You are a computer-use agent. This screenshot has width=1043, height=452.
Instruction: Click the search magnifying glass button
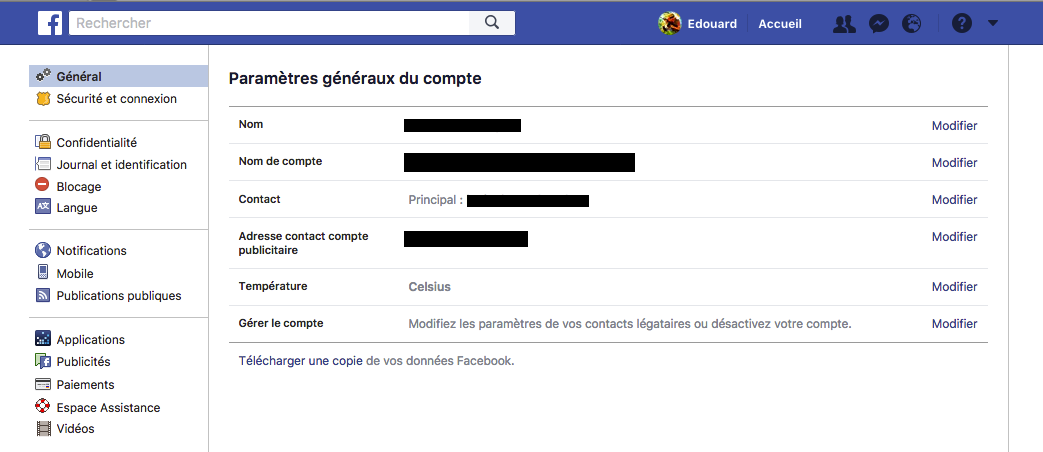(492, 23)
